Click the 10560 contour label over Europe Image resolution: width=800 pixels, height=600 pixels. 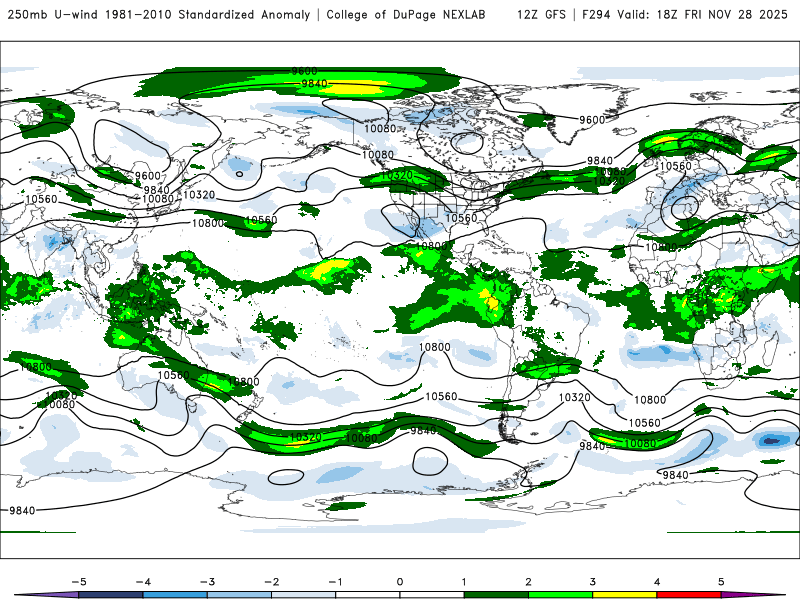click(676, 166)
